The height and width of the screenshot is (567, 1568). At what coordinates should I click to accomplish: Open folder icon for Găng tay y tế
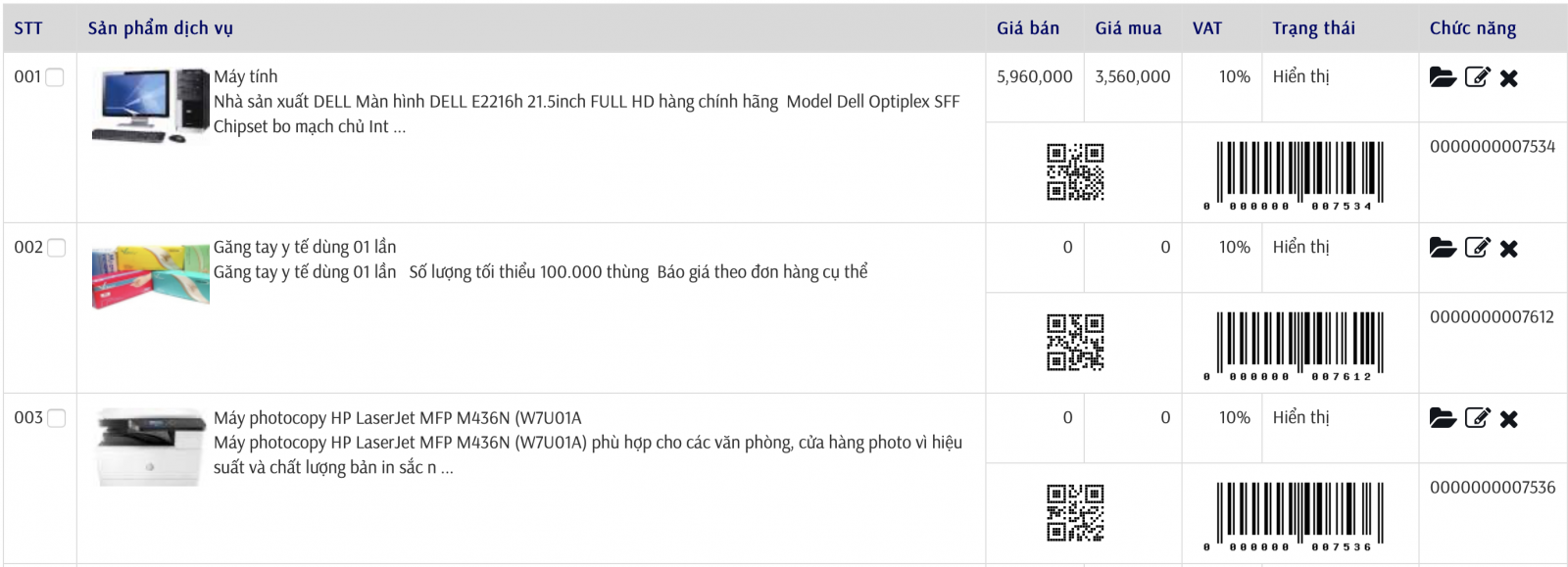pyautogui.click(x=1442, y=248)
